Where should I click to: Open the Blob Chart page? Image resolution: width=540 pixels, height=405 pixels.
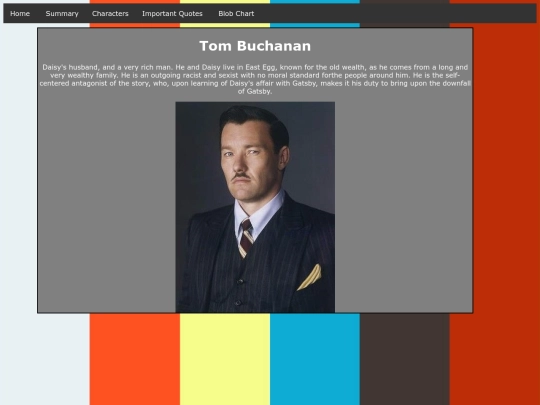[236, 14]
